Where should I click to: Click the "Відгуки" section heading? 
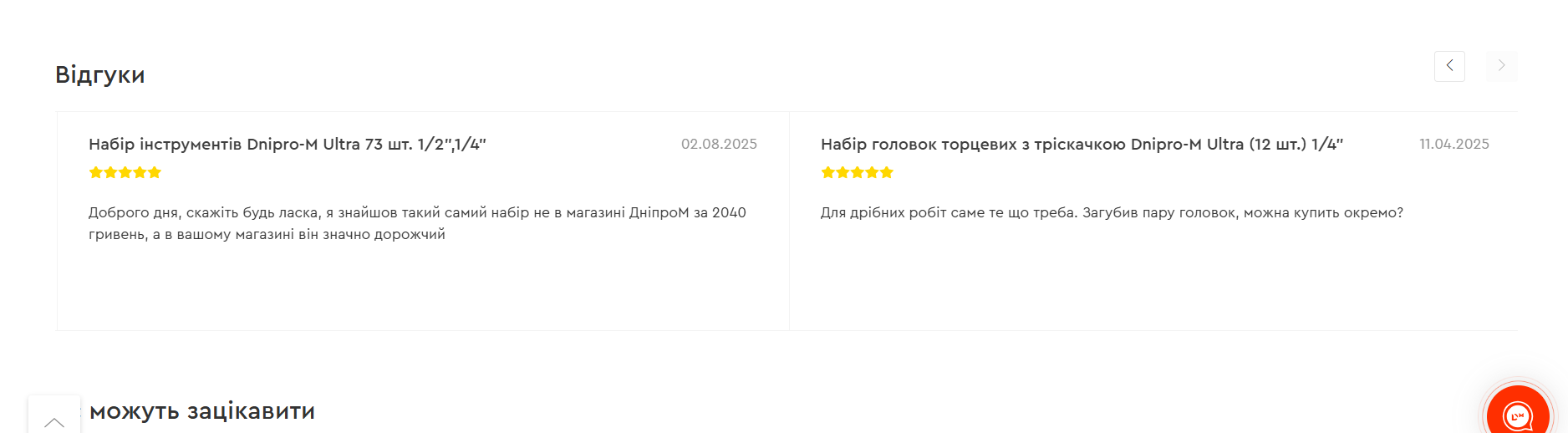click(100, 75)
